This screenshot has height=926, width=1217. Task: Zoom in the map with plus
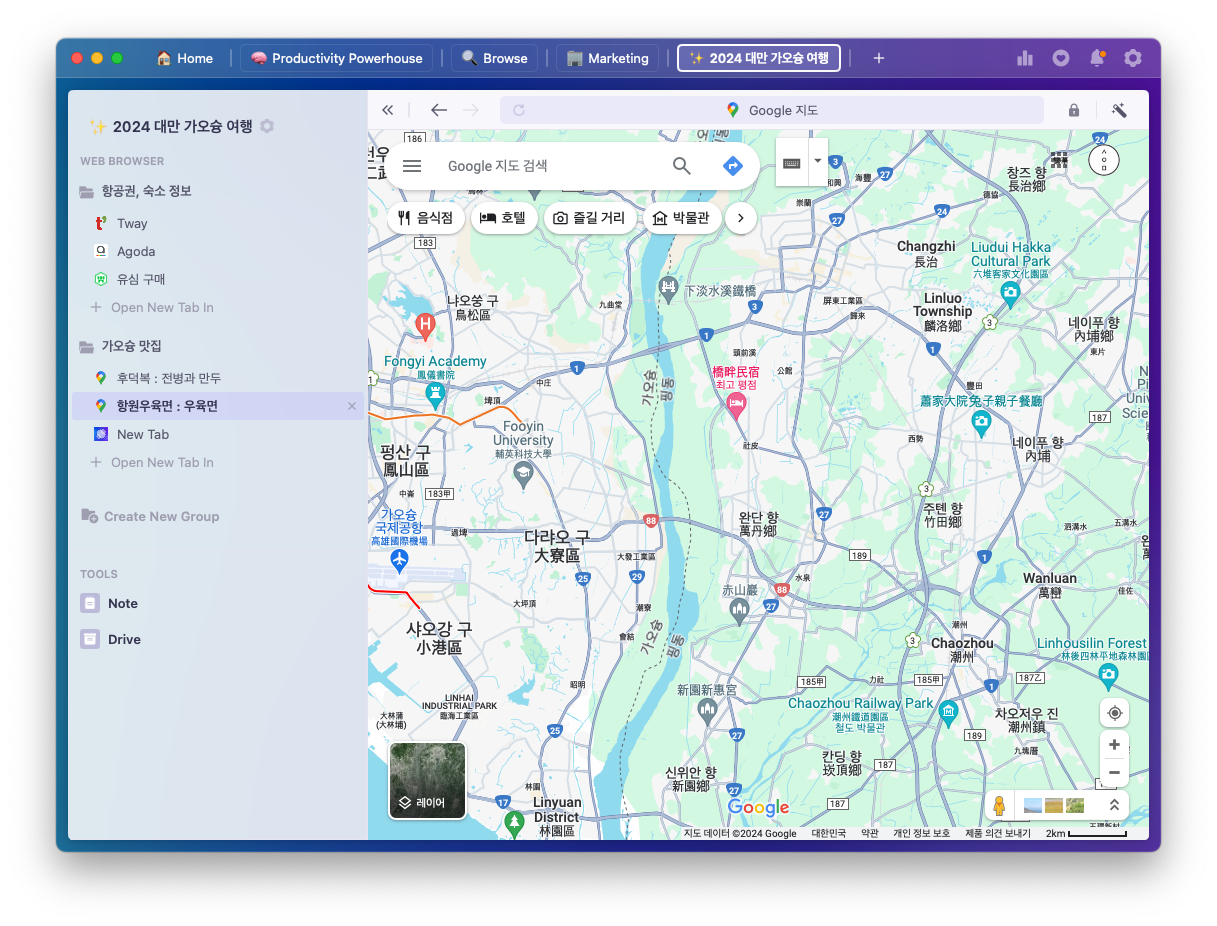click(x=1114, y=745)
